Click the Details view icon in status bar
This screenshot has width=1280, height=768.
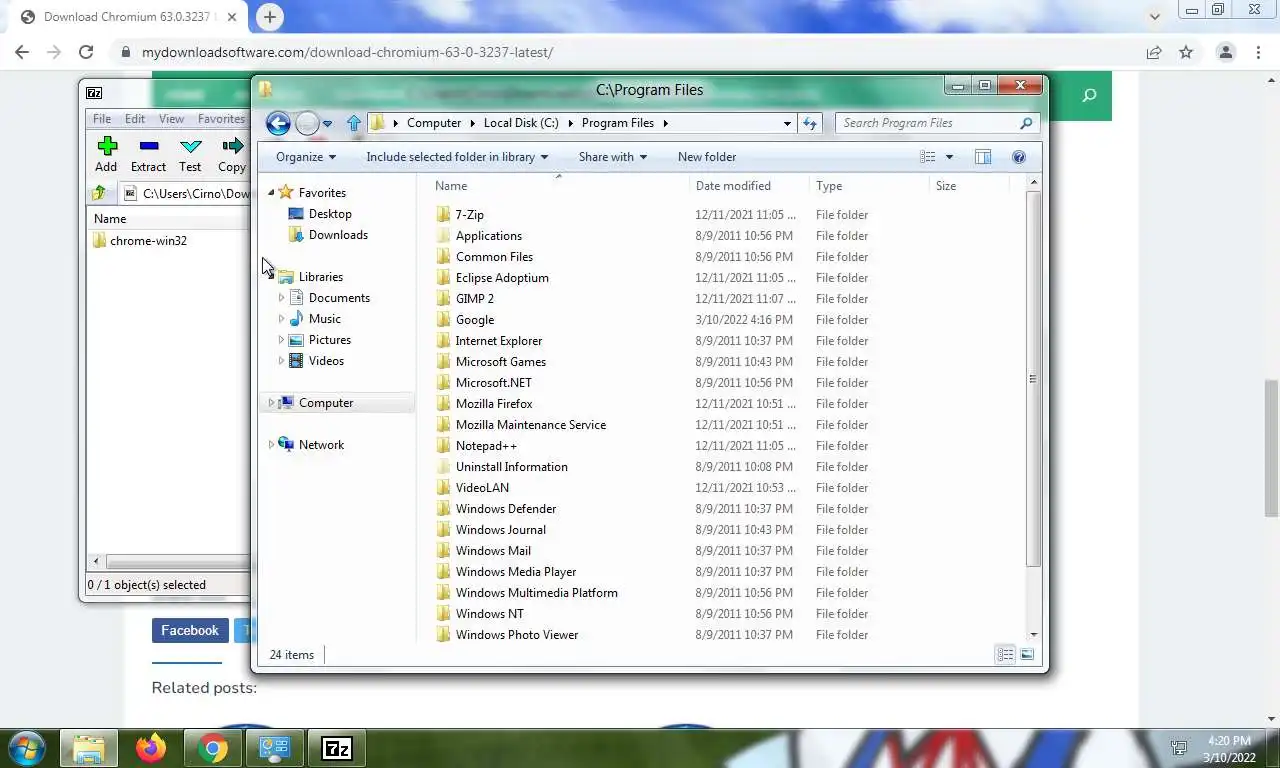click(1005, 654)
